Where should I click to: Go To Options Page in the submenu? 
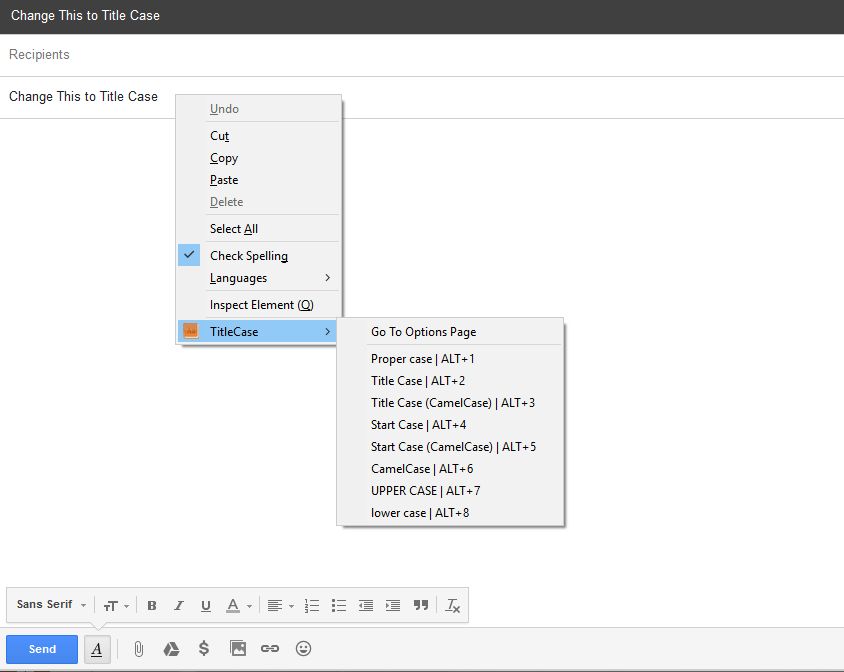click(422, 331)
